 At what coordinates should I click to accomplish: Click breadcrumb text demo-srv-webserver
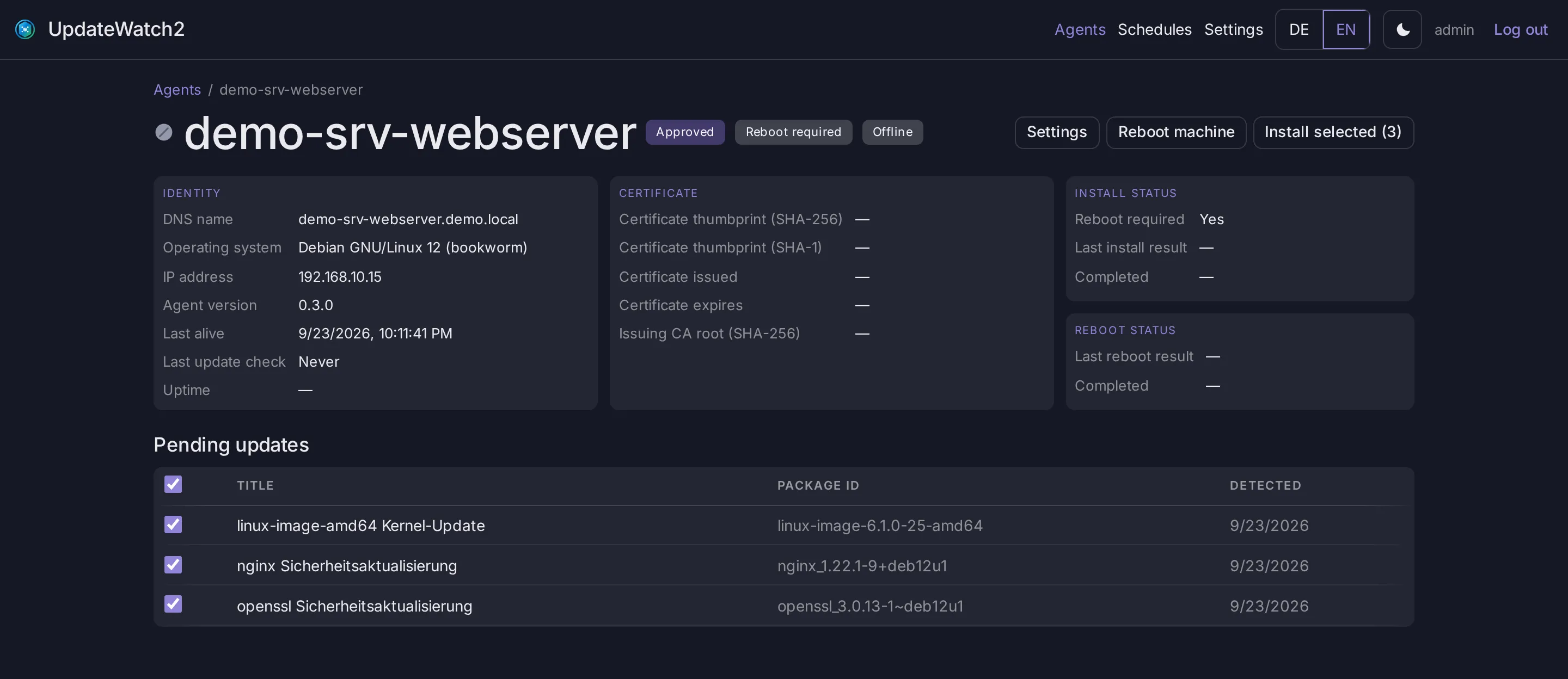coord(291,89)
